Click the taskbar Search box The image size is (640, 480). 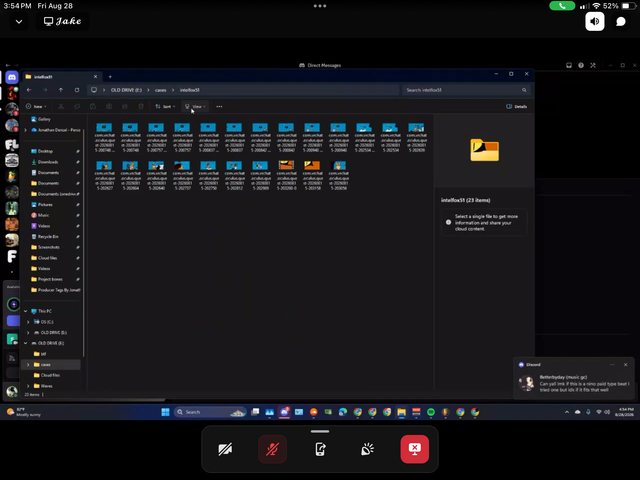(210, 412)
